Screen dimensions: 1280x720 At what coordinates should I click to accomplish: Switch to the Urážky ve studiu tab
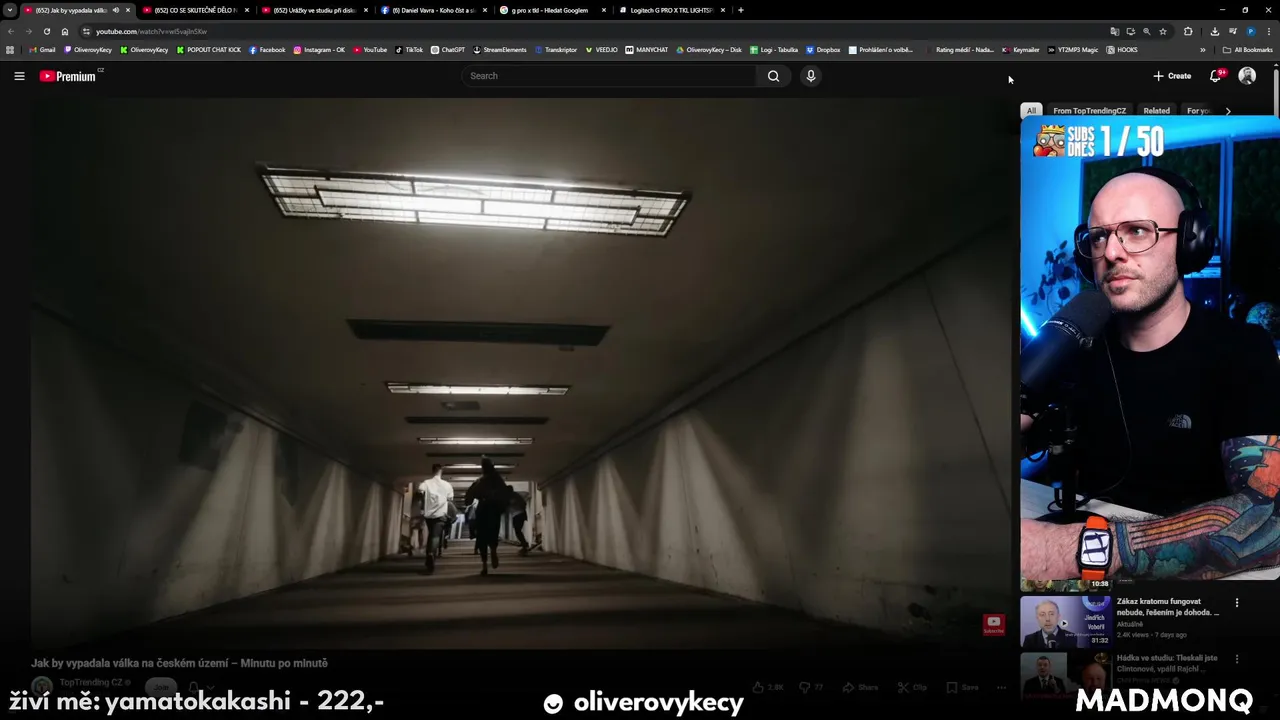tap(315, 10)
